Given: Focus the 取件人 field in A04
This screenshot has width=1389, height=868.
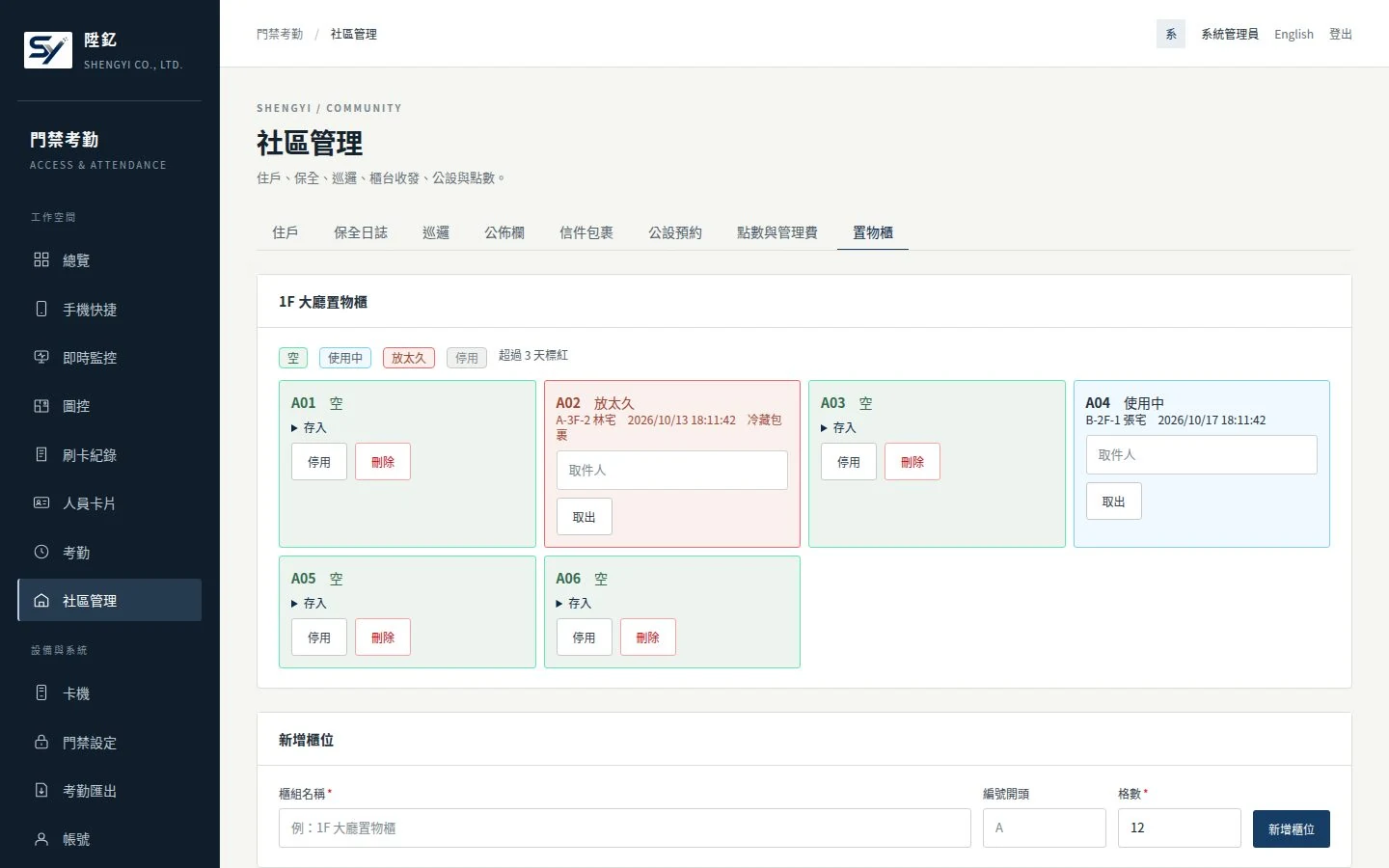Looking at the screenshot, I should 1202,454.
